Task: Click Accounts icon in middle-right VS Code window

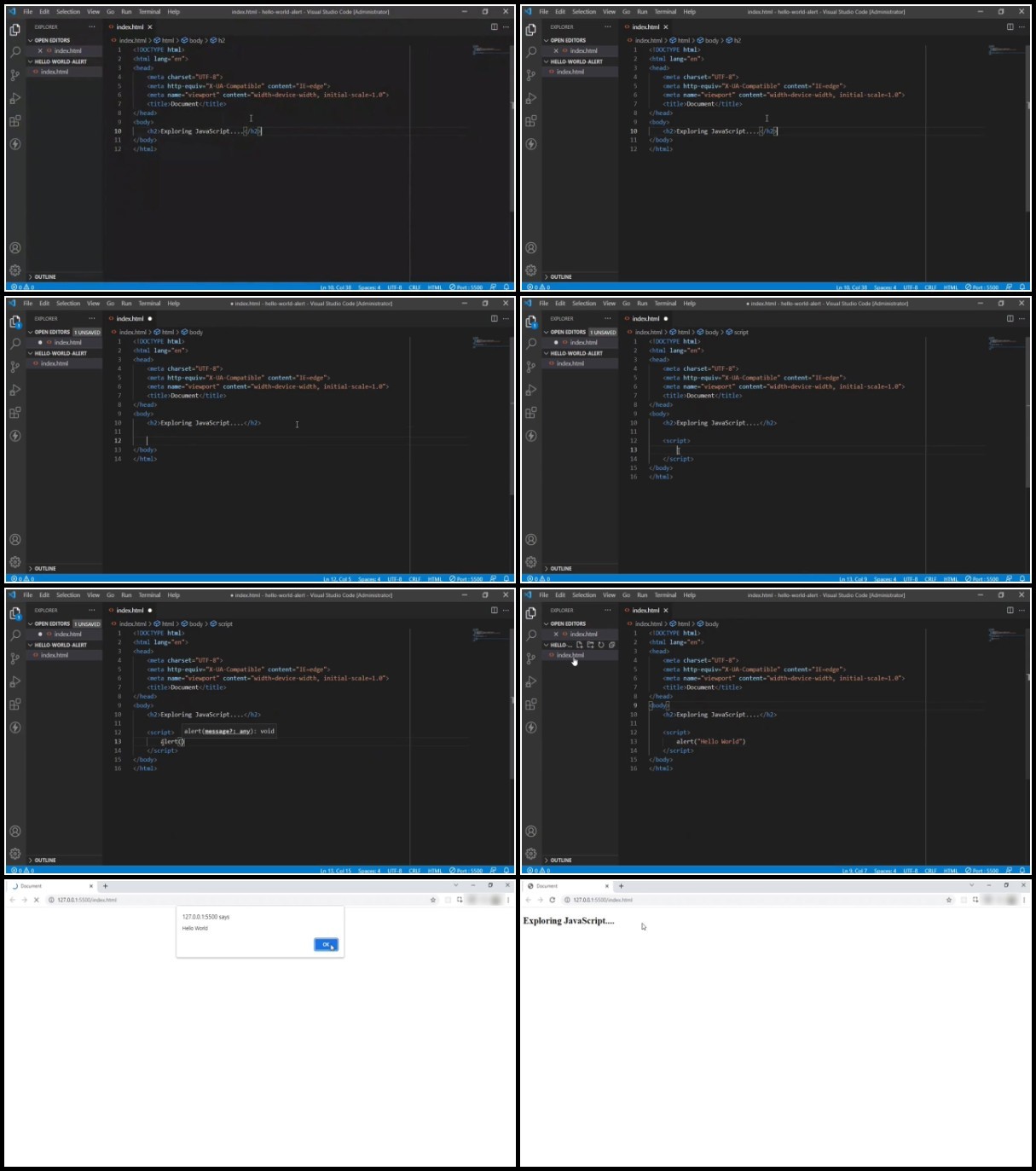Action: pyautogui.click(x=530, y=540)
